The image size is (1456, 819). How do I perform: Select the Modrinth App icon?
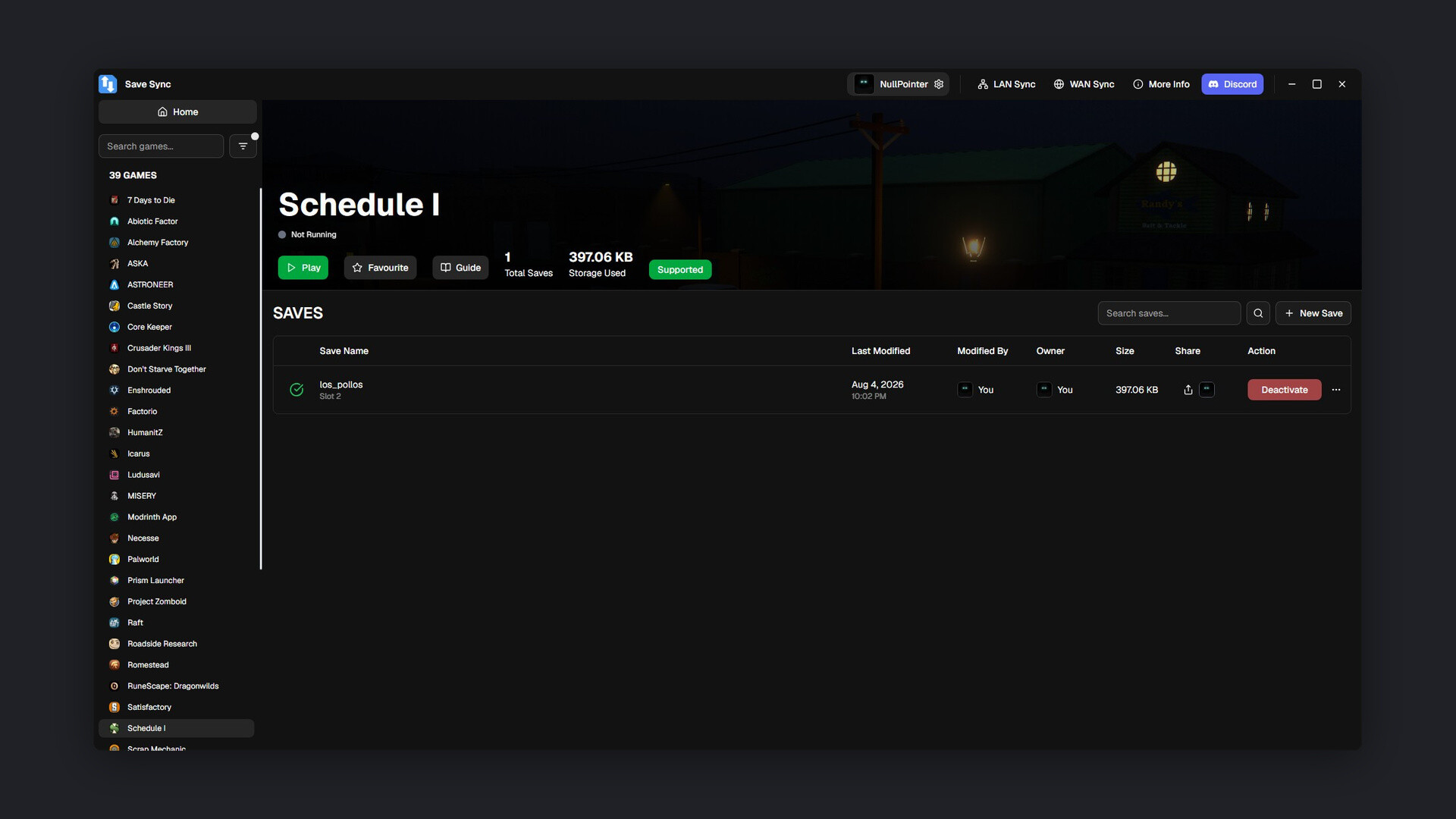click(115, 517)
